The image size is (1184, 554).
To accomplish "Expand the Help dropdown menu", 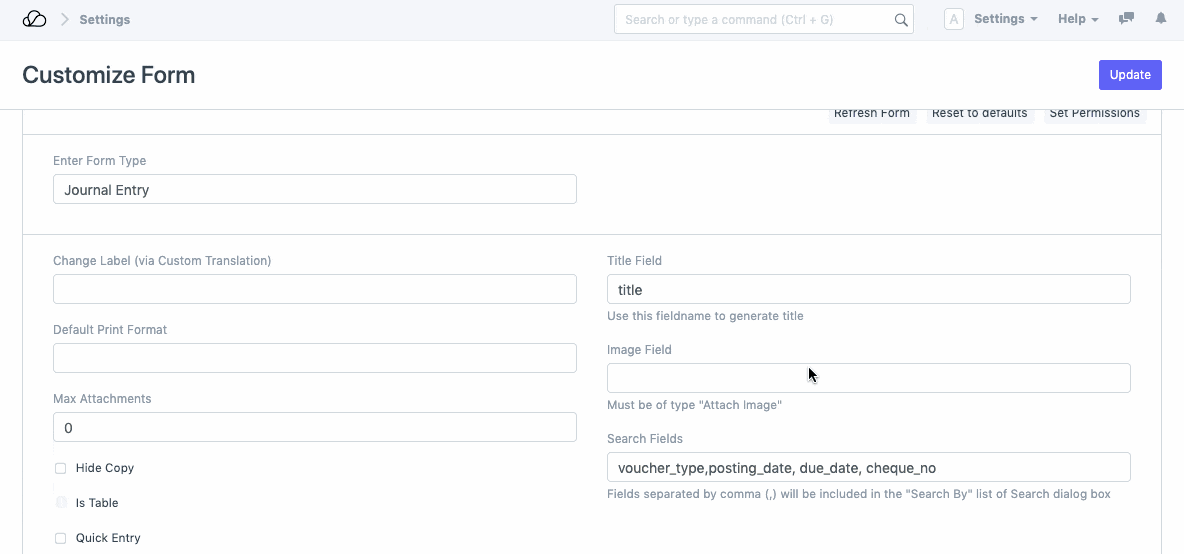I will point(1078,20).
